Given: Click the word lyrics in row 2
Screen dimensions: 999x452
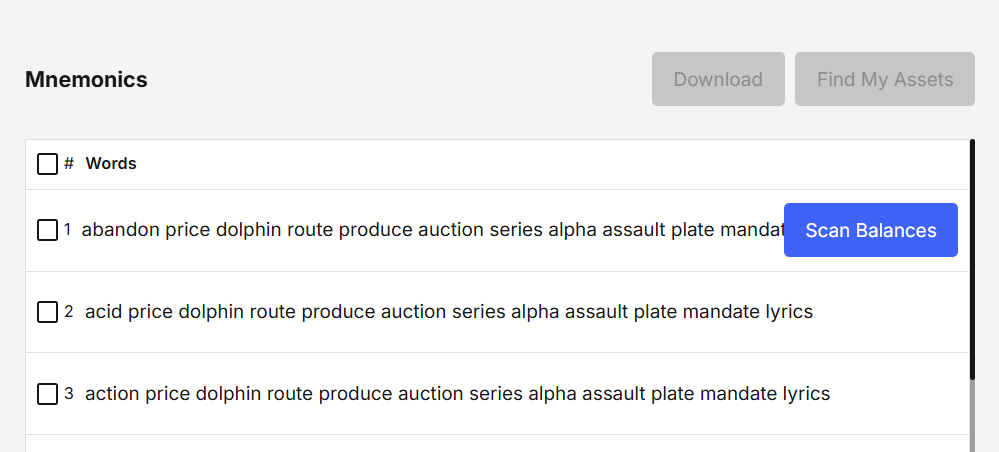Looking at the screenshot, I should 789,312.
